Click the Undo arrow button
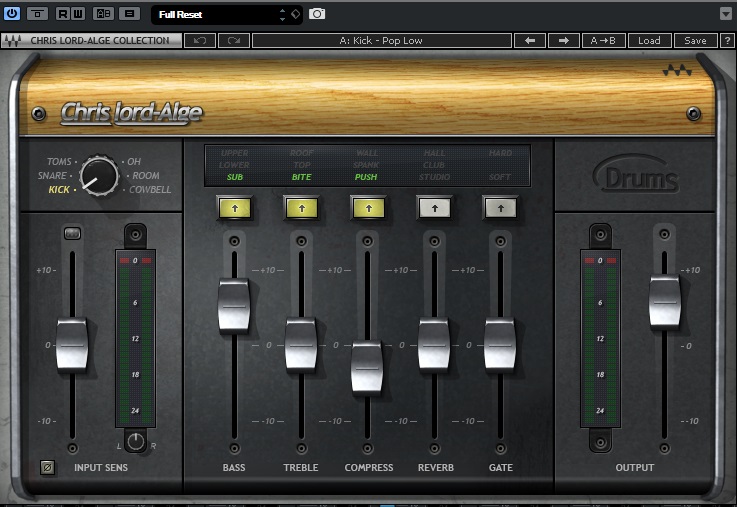Screen dimensions: 737x507 [200, 40]
